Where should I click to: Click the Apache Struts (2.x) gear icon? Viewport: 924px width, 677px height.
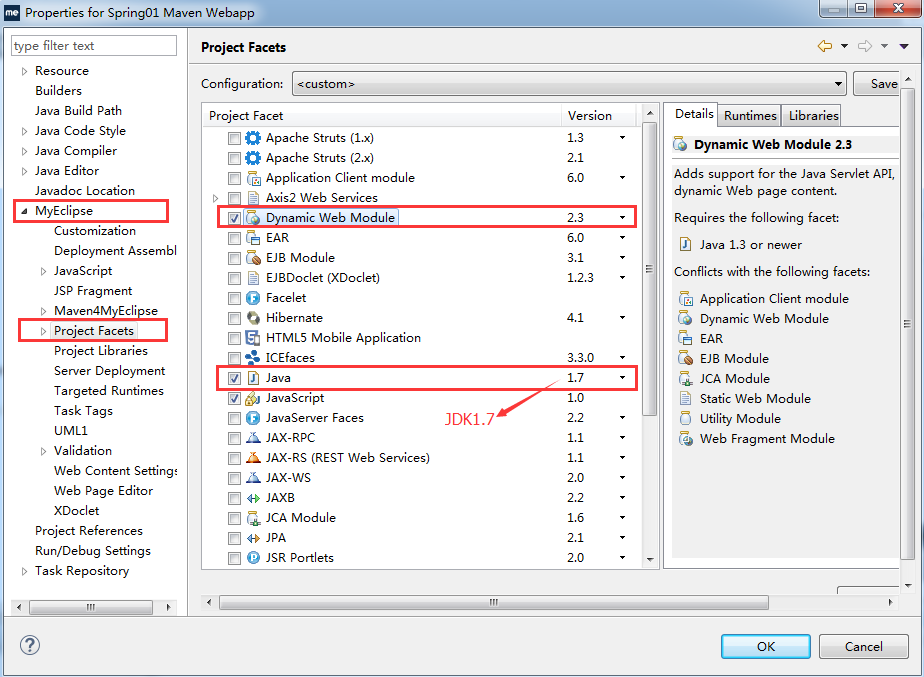tap(253, 158)
